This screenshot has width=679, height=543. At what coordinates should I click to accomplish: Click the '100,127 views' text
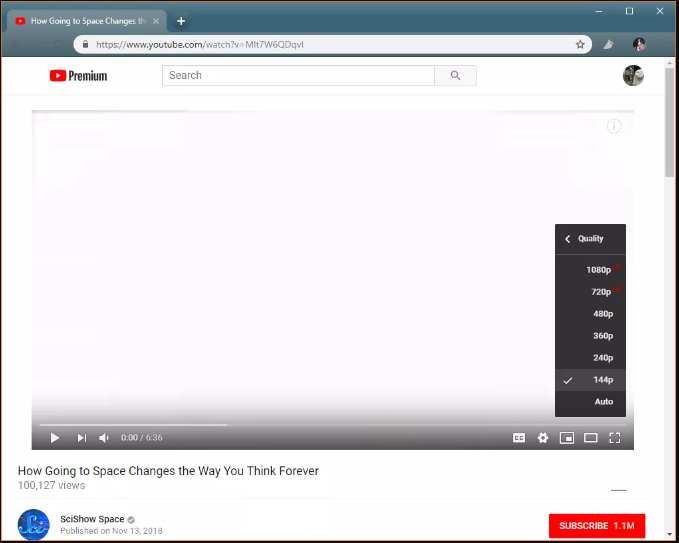(52, 485)
